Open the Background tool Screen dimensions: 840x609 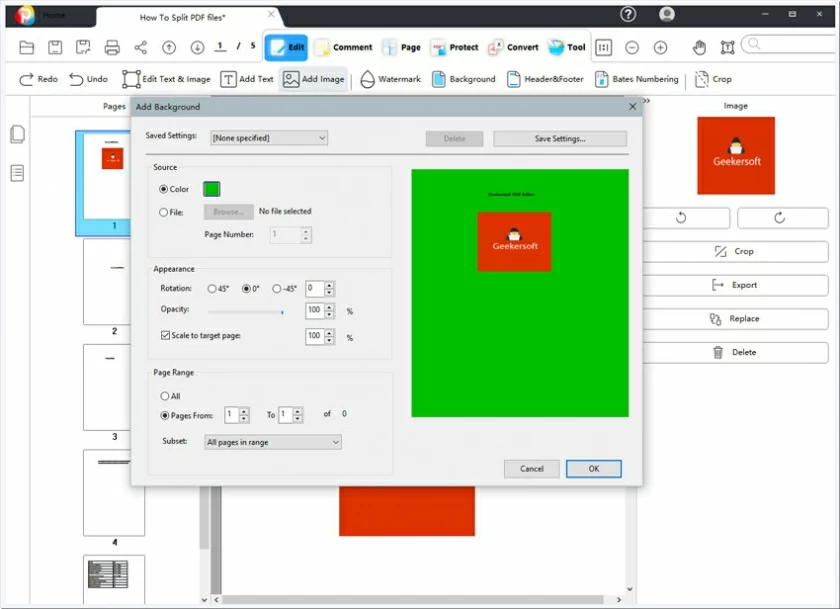(463, 79)
